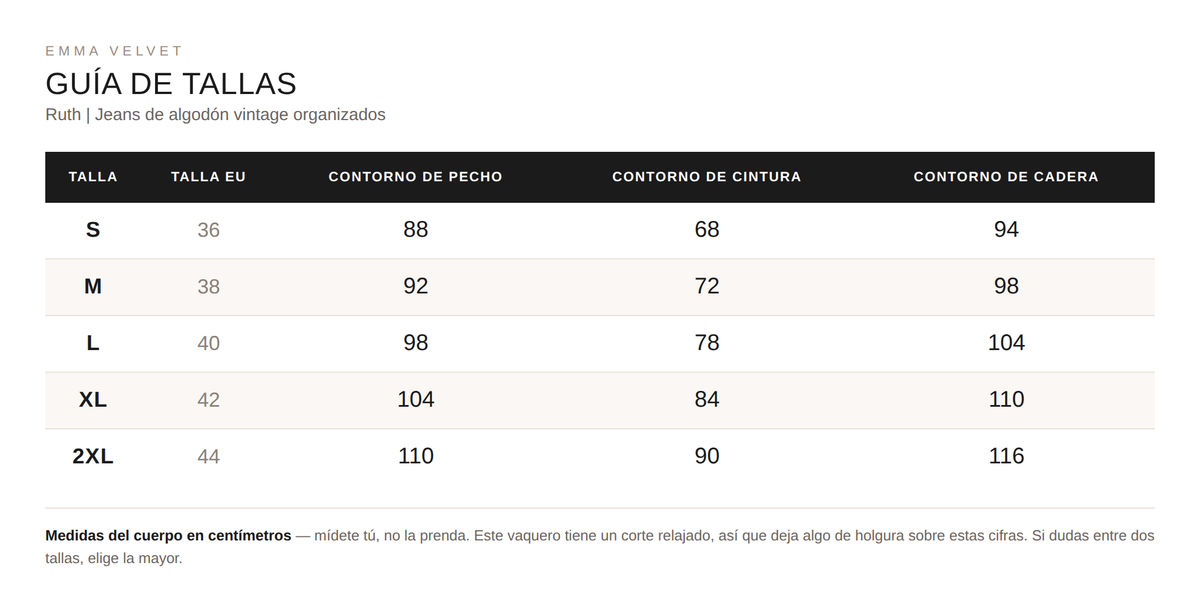Viewport: 1200px width, 605px height.
Task: Click hip value 116 for 2XL
Action: pos(1006,457)
